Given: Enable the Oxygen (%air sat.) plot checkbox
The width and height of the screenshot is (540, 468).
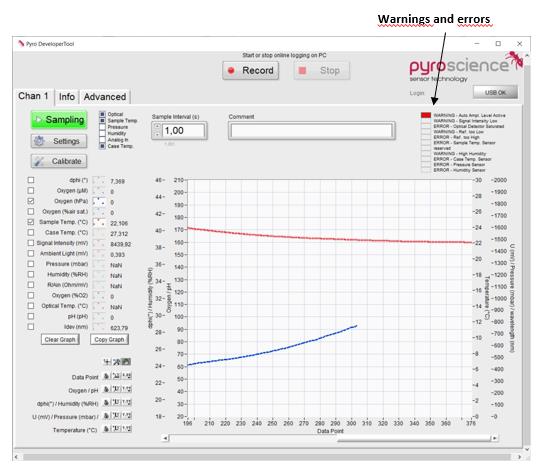Looking at the screenshot, I should (x=31, y=211).
